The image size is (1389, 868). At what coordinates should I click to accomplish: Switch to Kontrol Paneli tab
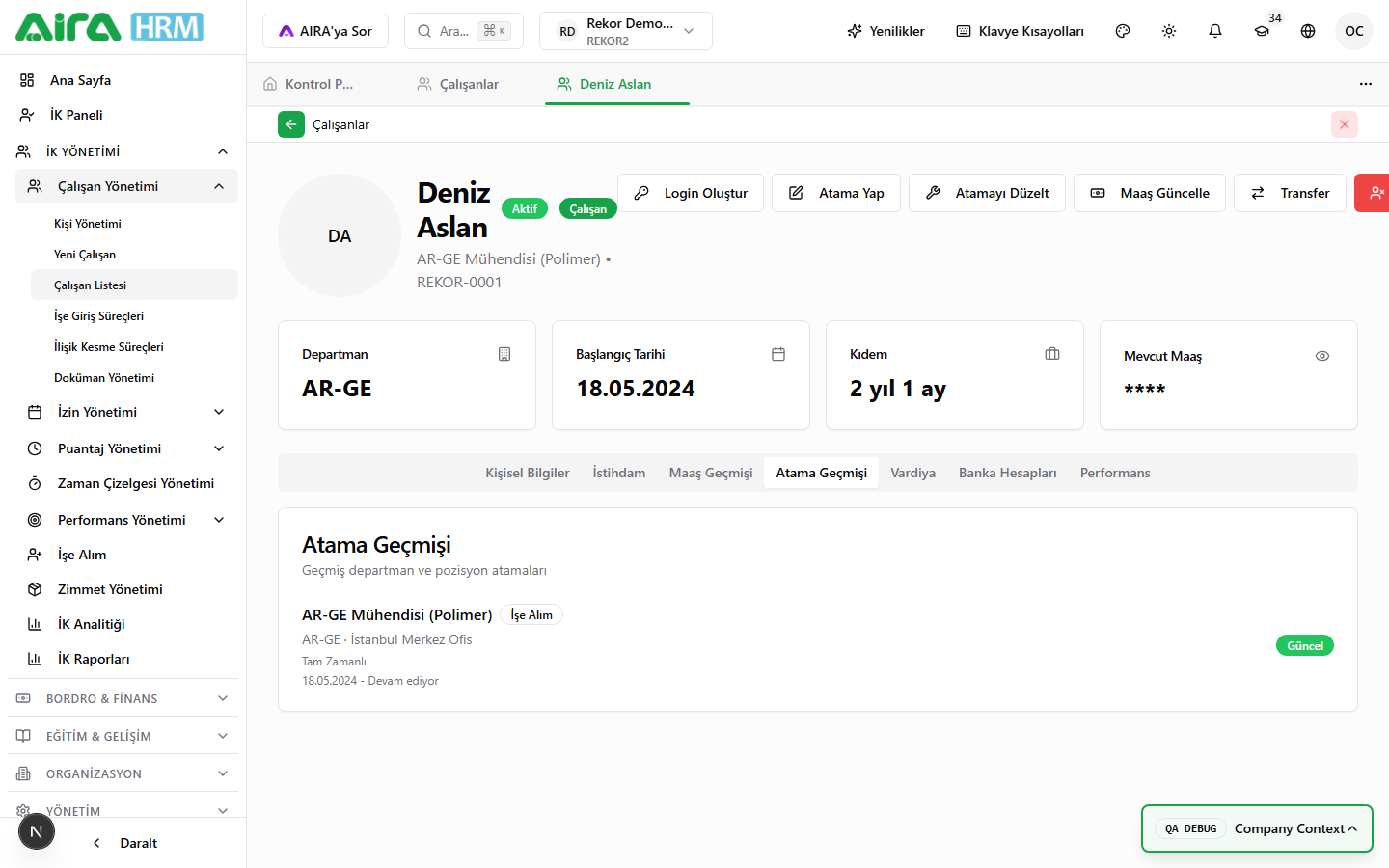pos(318,84)
